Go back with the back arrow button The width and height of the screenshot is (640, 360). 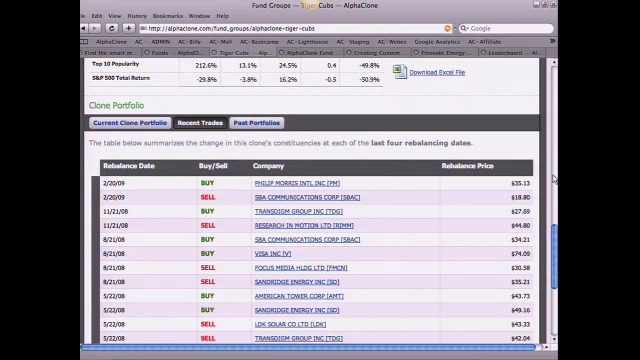pyautogui.click(x=84, y=28)
